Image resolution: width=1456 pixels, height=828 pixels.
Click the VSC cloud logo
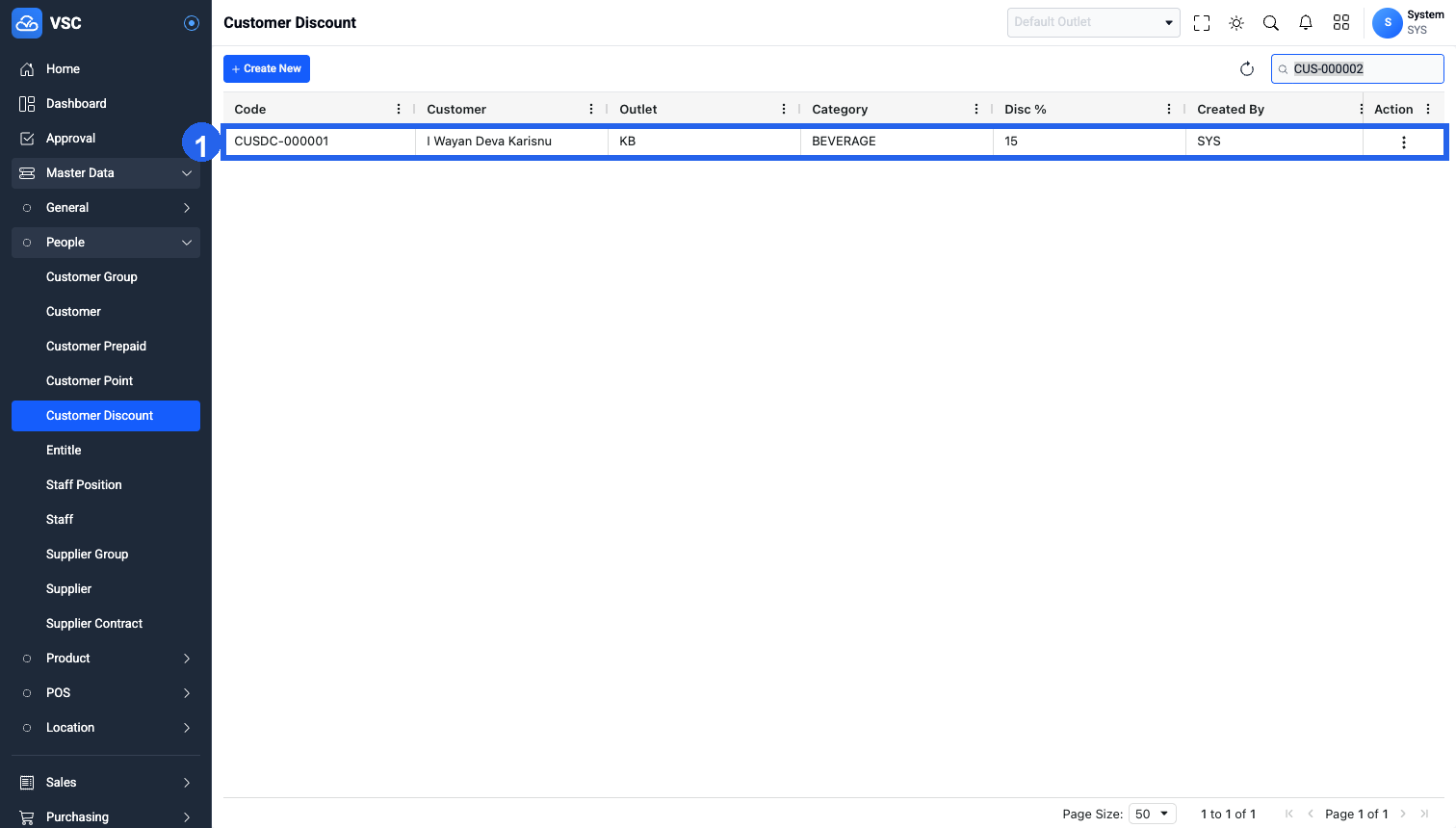click(x=27, y=23)
